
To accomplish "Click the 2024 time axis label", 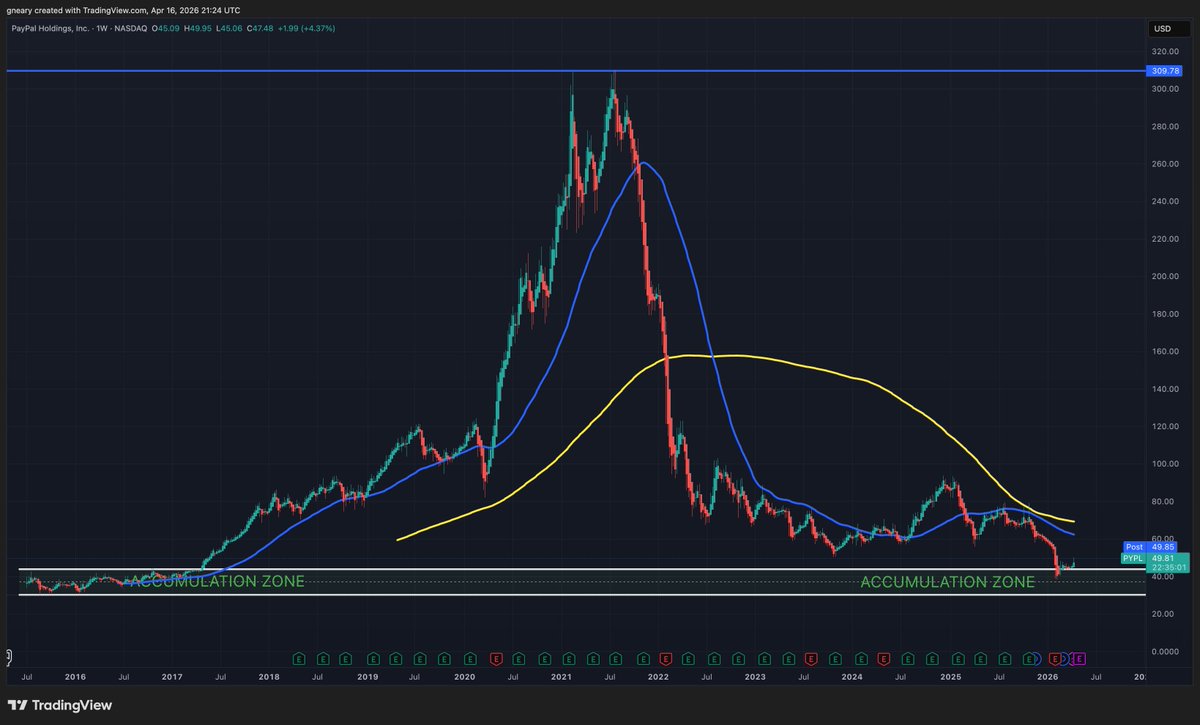I will [x=851, y=677].
